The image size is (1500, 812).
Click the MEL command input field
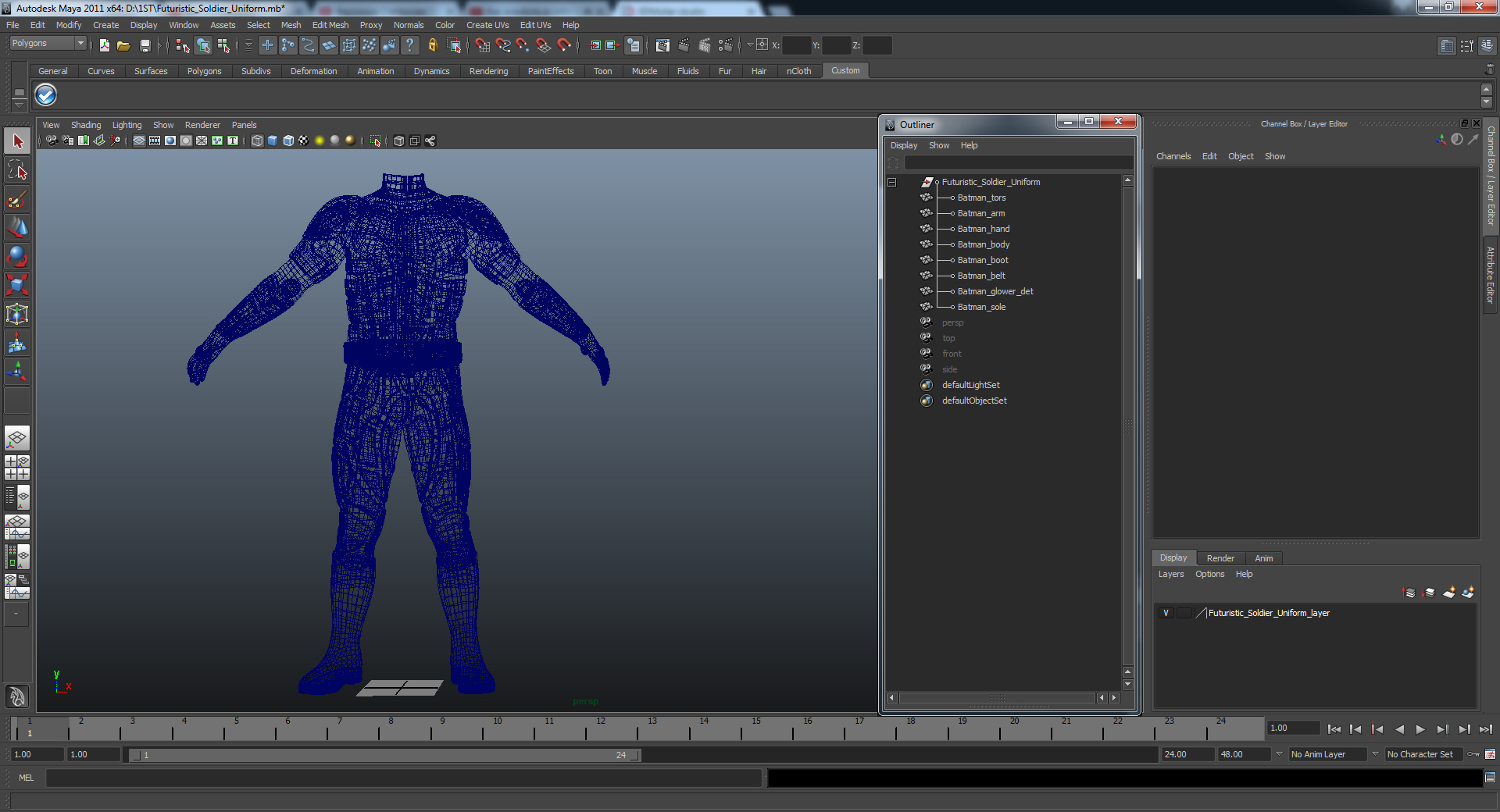click(x=404, y=778)
